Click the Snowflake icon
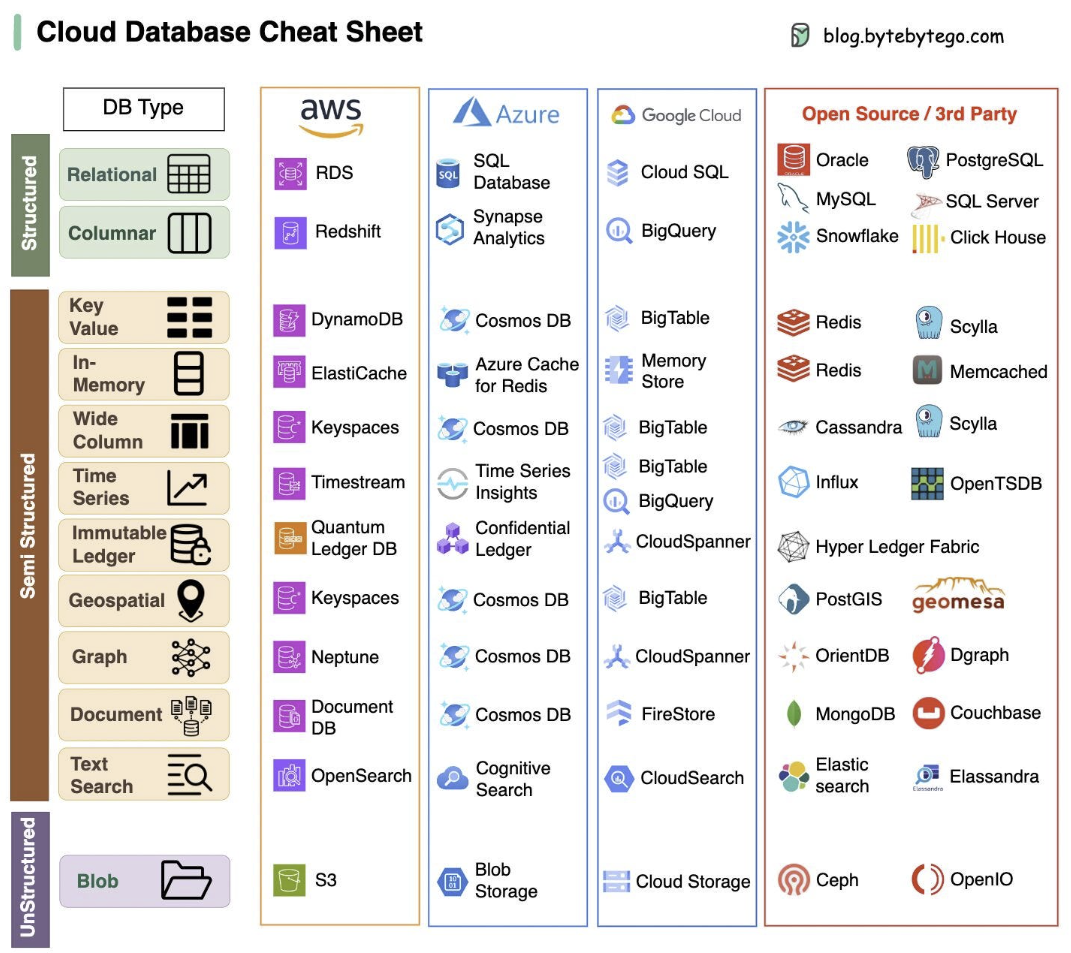 pos(793,237)
